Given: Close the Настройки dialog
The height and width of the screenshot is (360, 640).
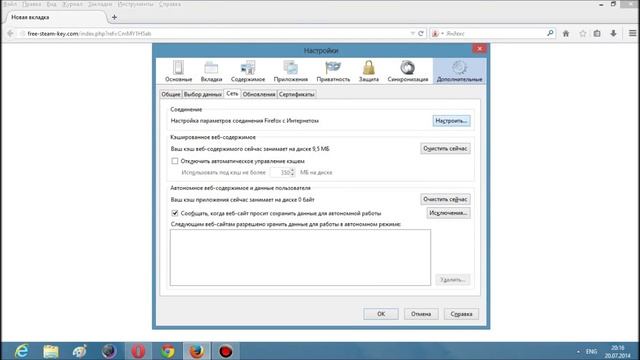Looking at the screenshot, I should [480, 49].
